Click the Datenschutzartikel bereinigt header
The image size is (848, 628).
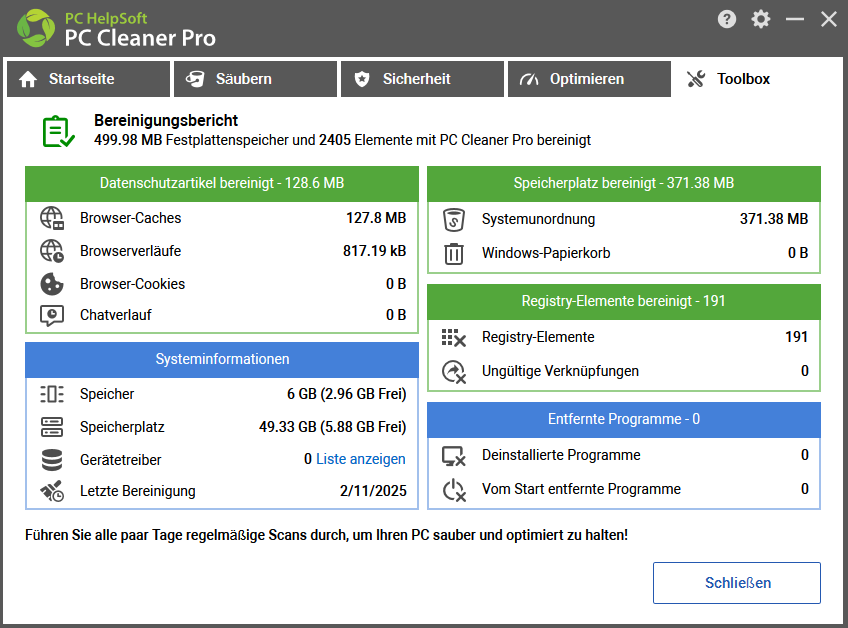pos(222,183)
